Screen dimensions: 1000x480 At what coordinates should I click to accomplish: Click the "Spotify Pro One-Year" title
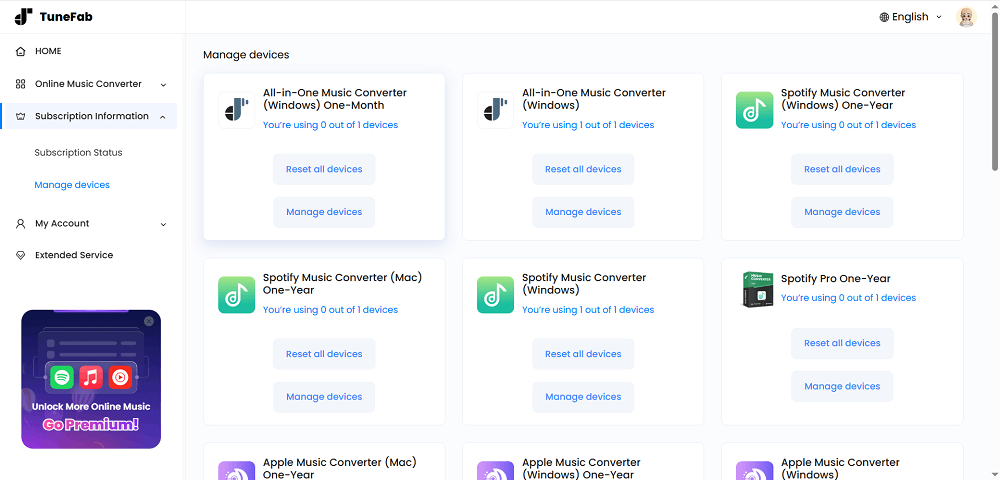(x=835, y=279)
